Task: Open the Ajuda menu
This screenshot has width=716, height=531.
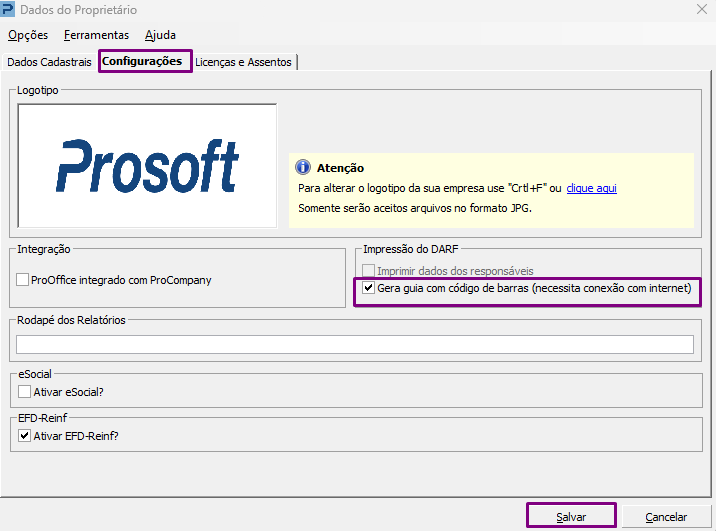Action: [x=160, y=35]
